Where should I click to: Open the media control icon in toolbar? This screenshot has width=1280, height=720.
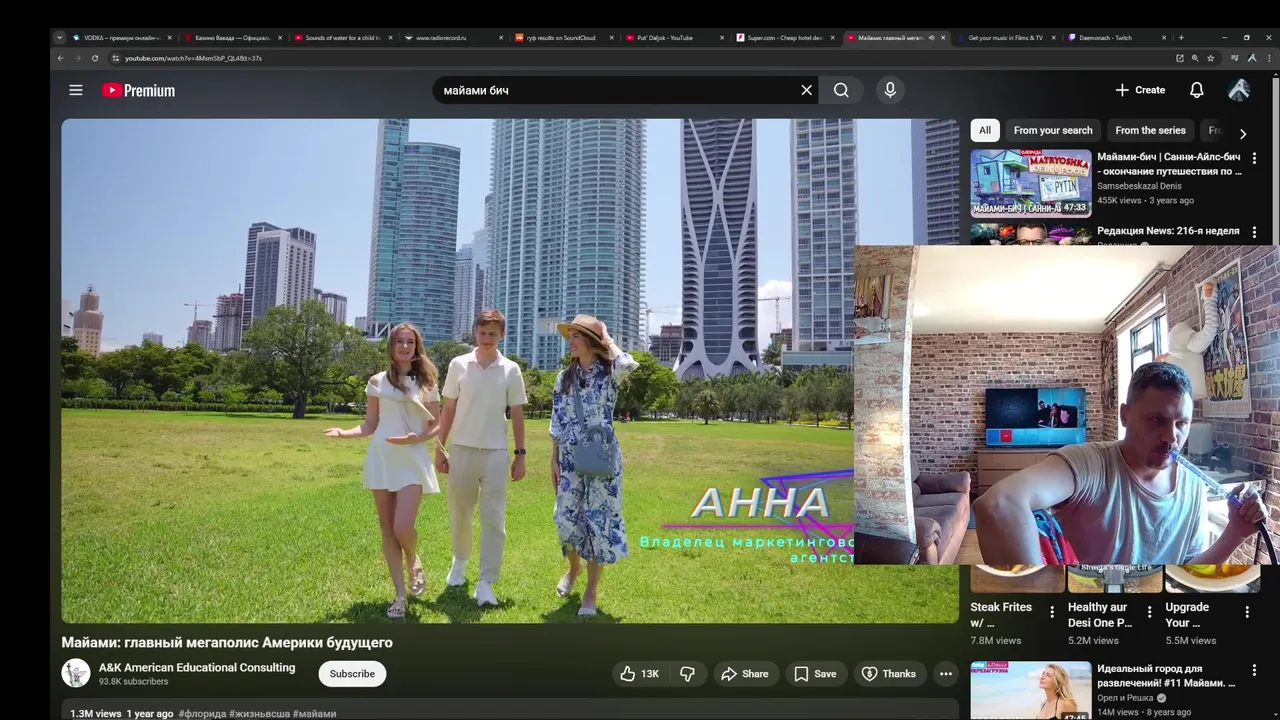pyautogui.click(x=1234, y=58)
